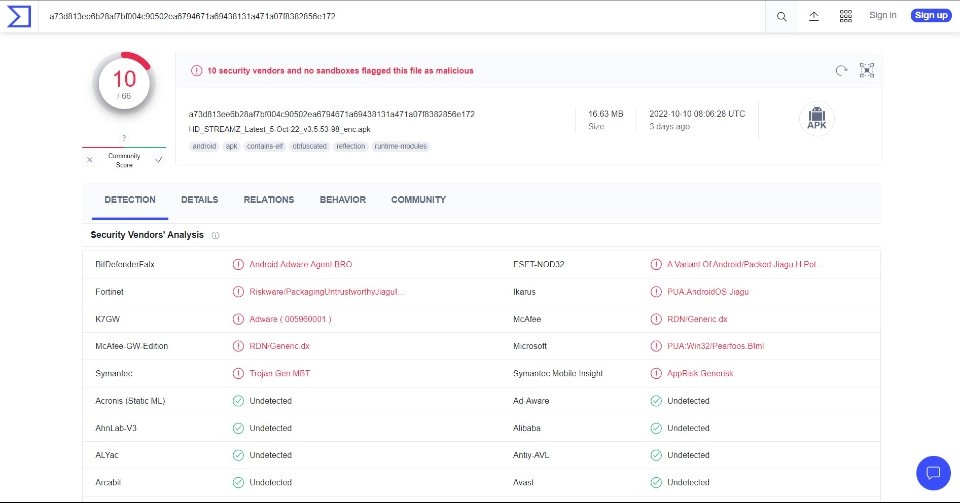The width and height of the screenshot is (960, 503).
Task: Open the apps grid menu icon
Action: coord(846,17)
